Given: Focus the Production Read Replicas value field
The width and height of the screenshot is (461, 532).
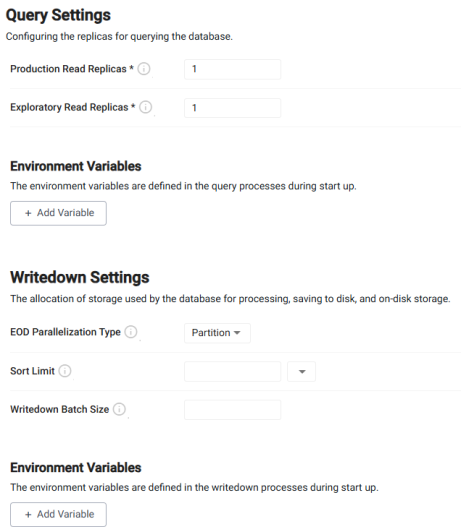Looking at the screenshot, I should [232, 69].
